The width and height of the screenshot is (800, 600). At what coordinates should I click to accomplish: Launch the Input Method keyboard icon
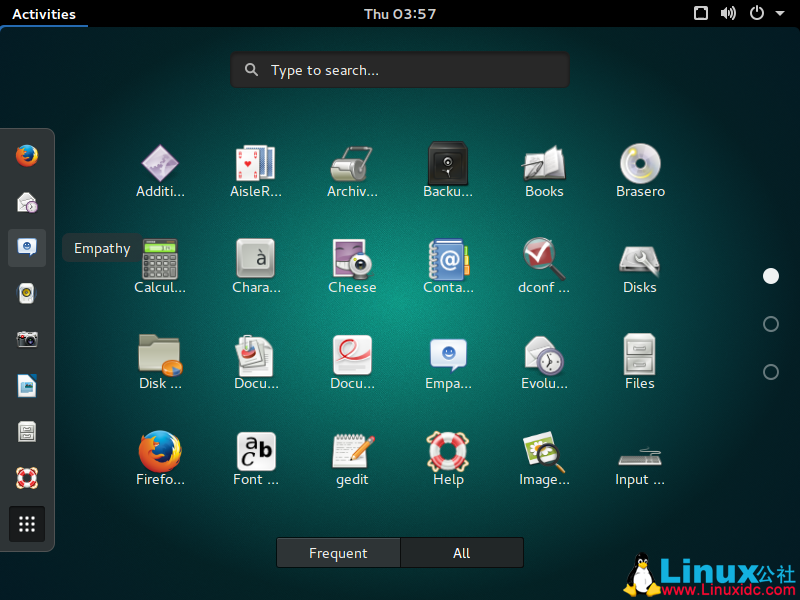tap(640, 457)
